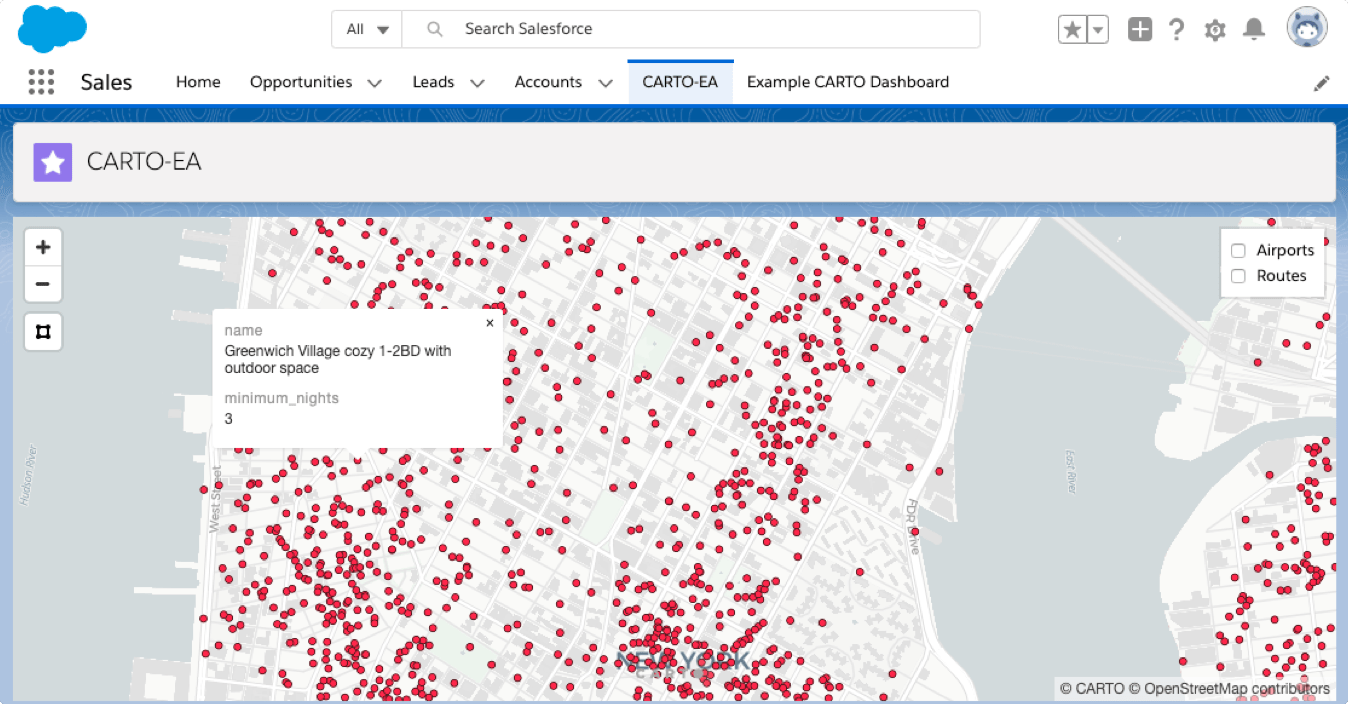Click the Global Actions plus icon

(x=1140, y=30)
